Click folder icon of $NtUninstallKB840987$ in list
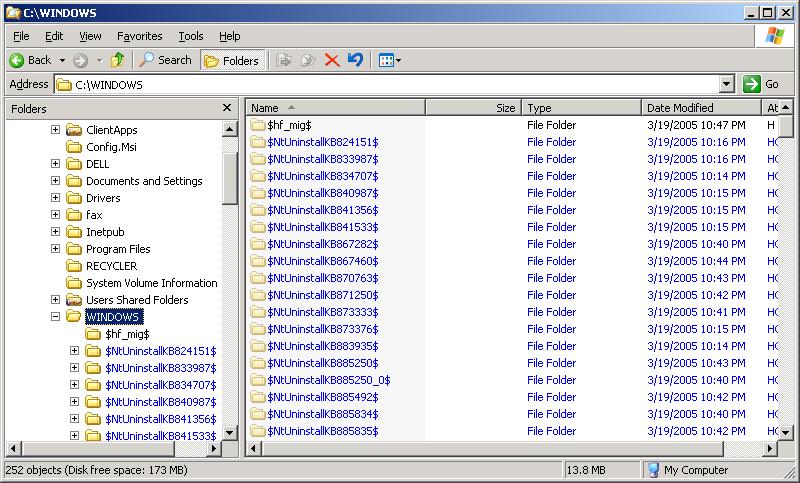The height and width of the screenshot is (483, 800). 258,193
